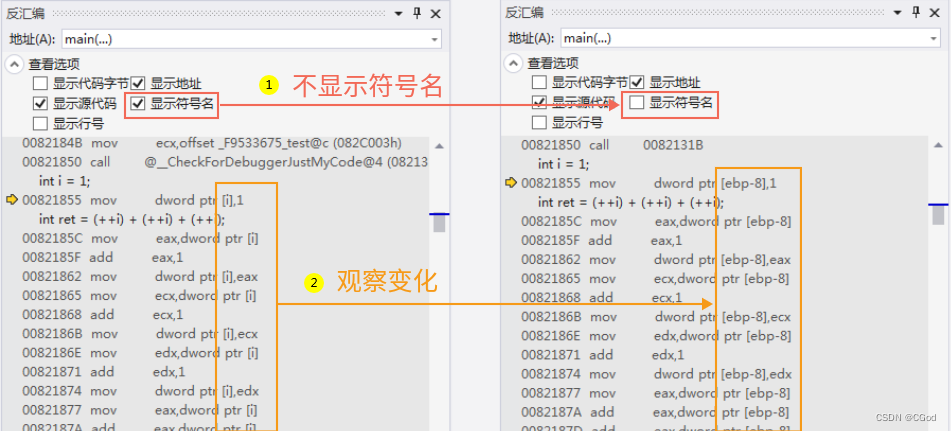Select right panel line 00821871 add edx,1
Image resolution: width=951 pixels, height=431 pixels.
602,355
